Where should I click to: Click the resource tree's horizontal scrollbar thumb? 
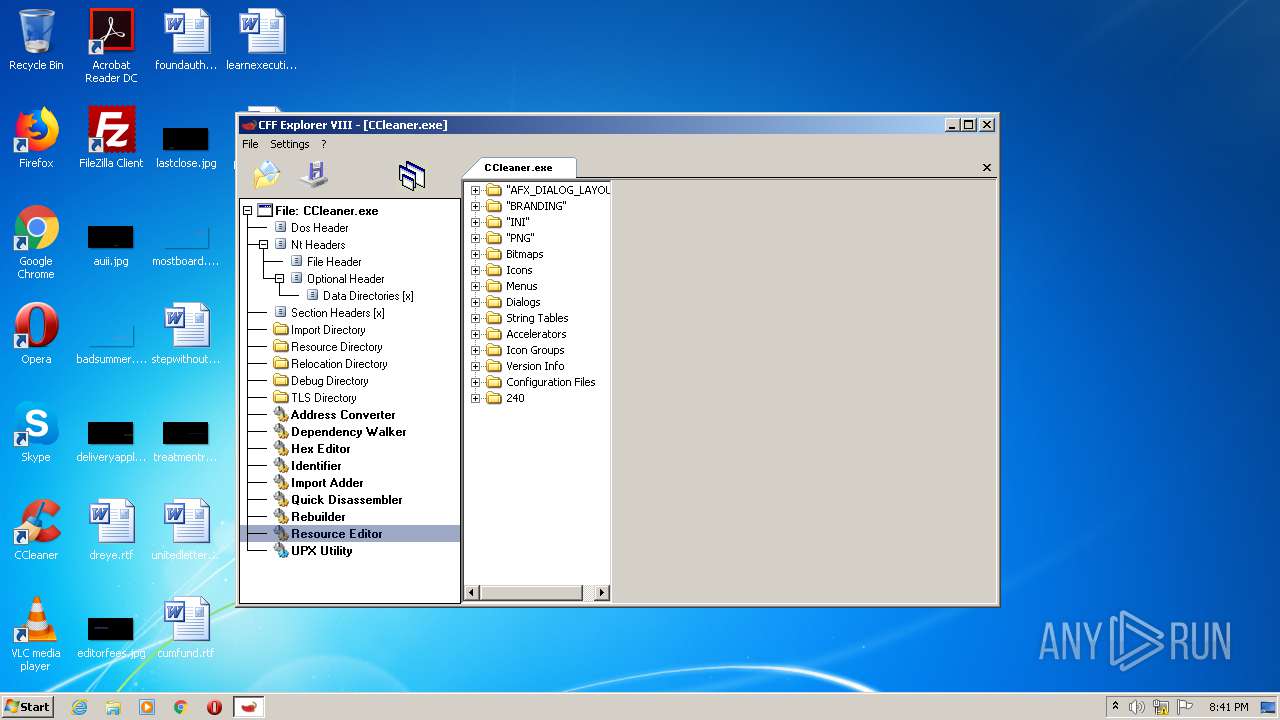[x=531, y=593]
